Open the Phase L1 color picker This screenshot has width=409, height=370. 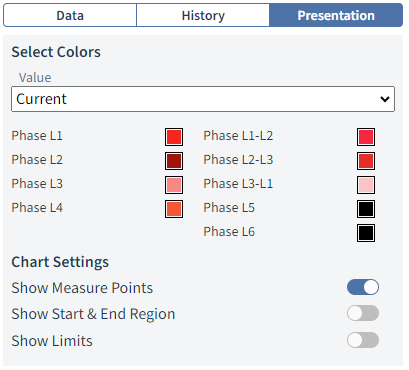click(x=174, y=137)
